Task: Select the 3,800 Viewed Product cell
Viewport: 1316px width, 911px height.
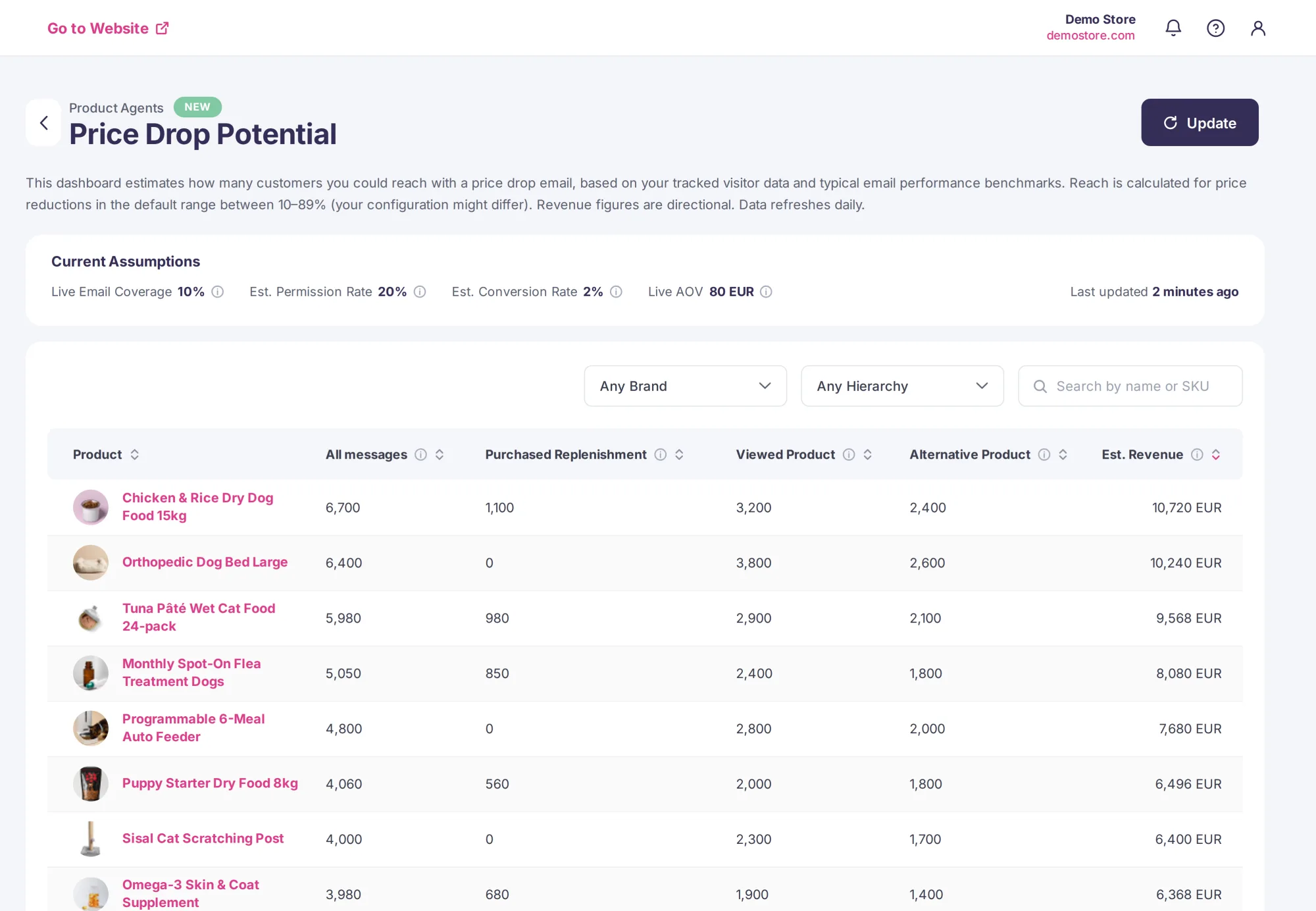Action: click(753, 563)
